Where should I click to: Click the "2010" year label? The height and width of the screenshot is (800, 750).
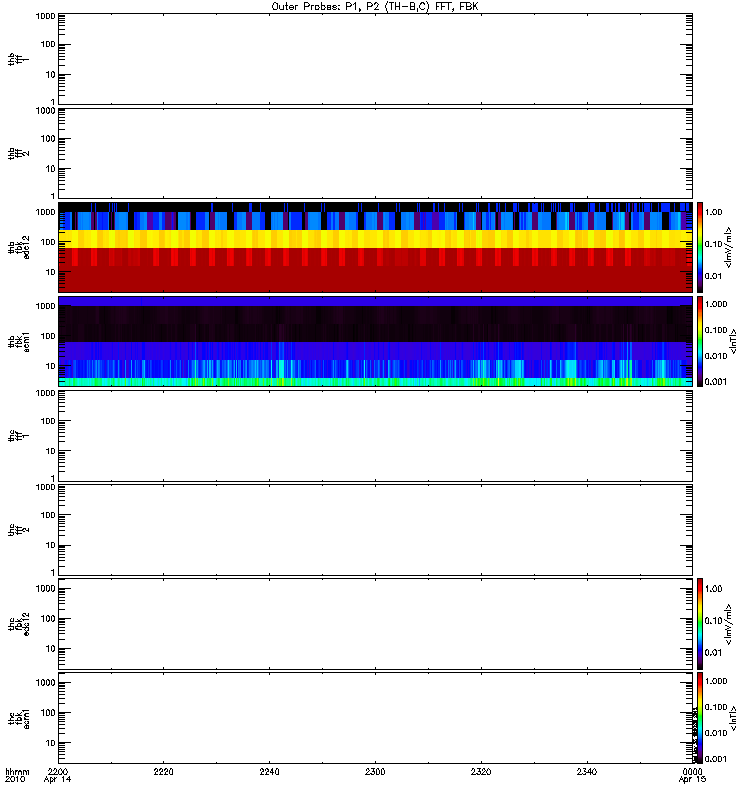click(x=15, y=779)
